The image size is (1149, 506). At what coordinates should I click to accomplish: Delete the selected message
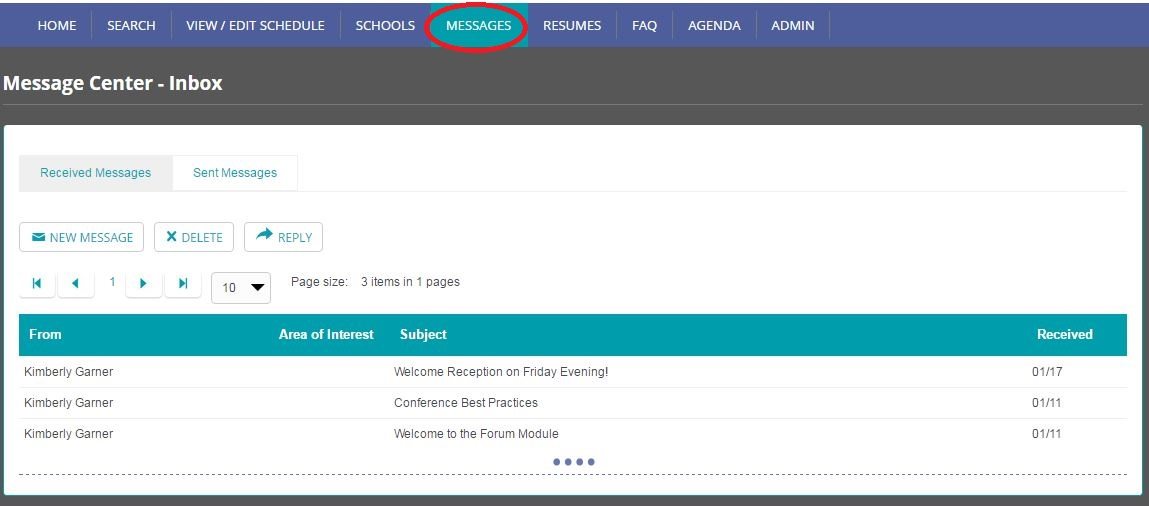click(194, 237)
